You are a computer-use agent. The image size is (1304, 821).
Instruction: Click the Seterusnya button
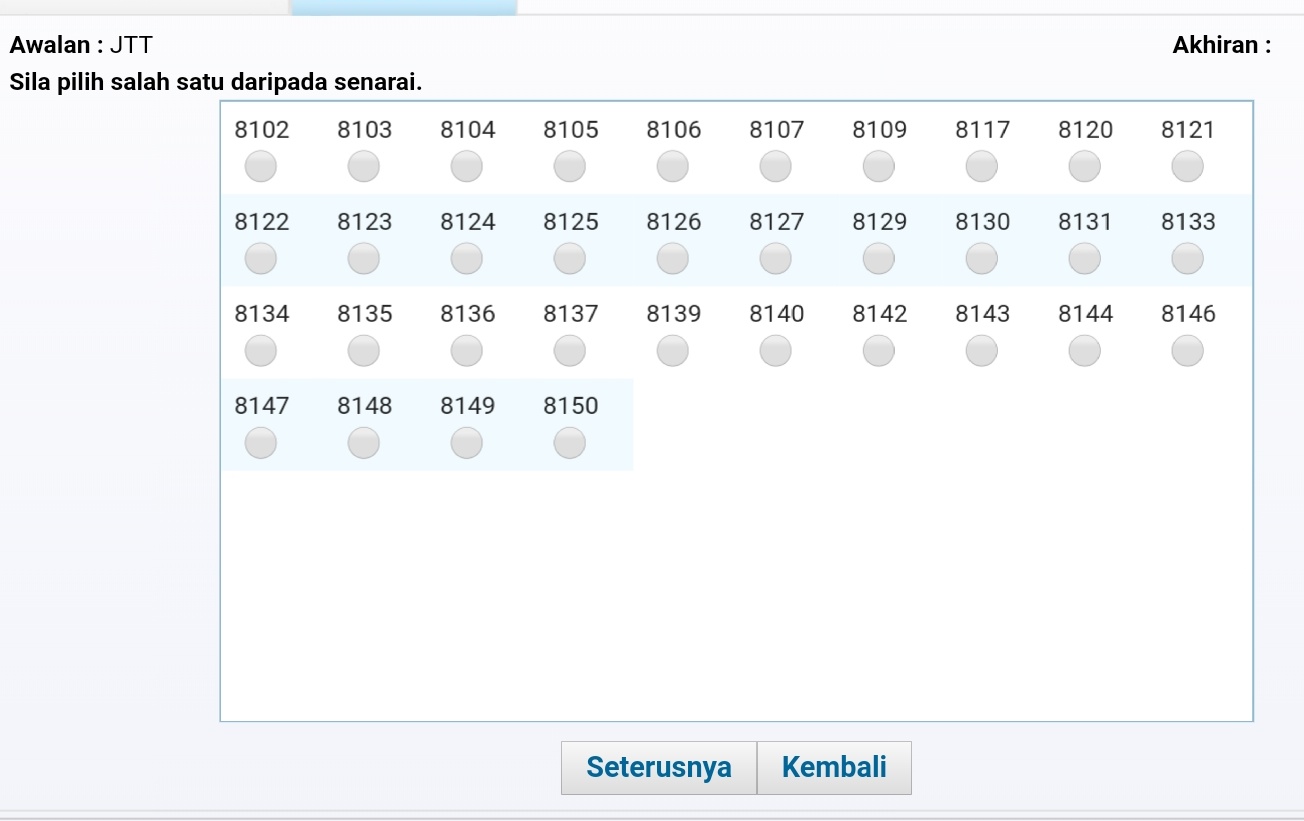click(659, 768)
